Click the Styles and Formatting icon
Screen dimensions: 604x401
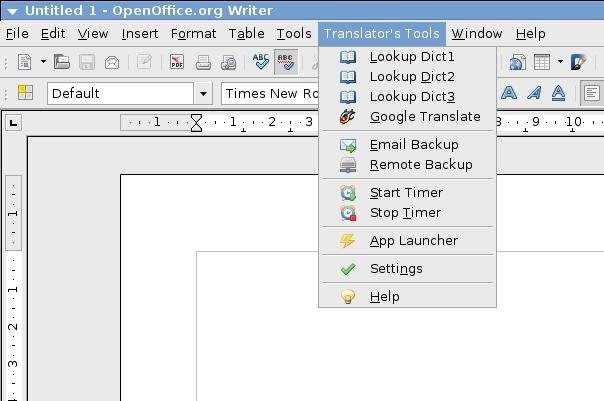[x=26, y=93]
